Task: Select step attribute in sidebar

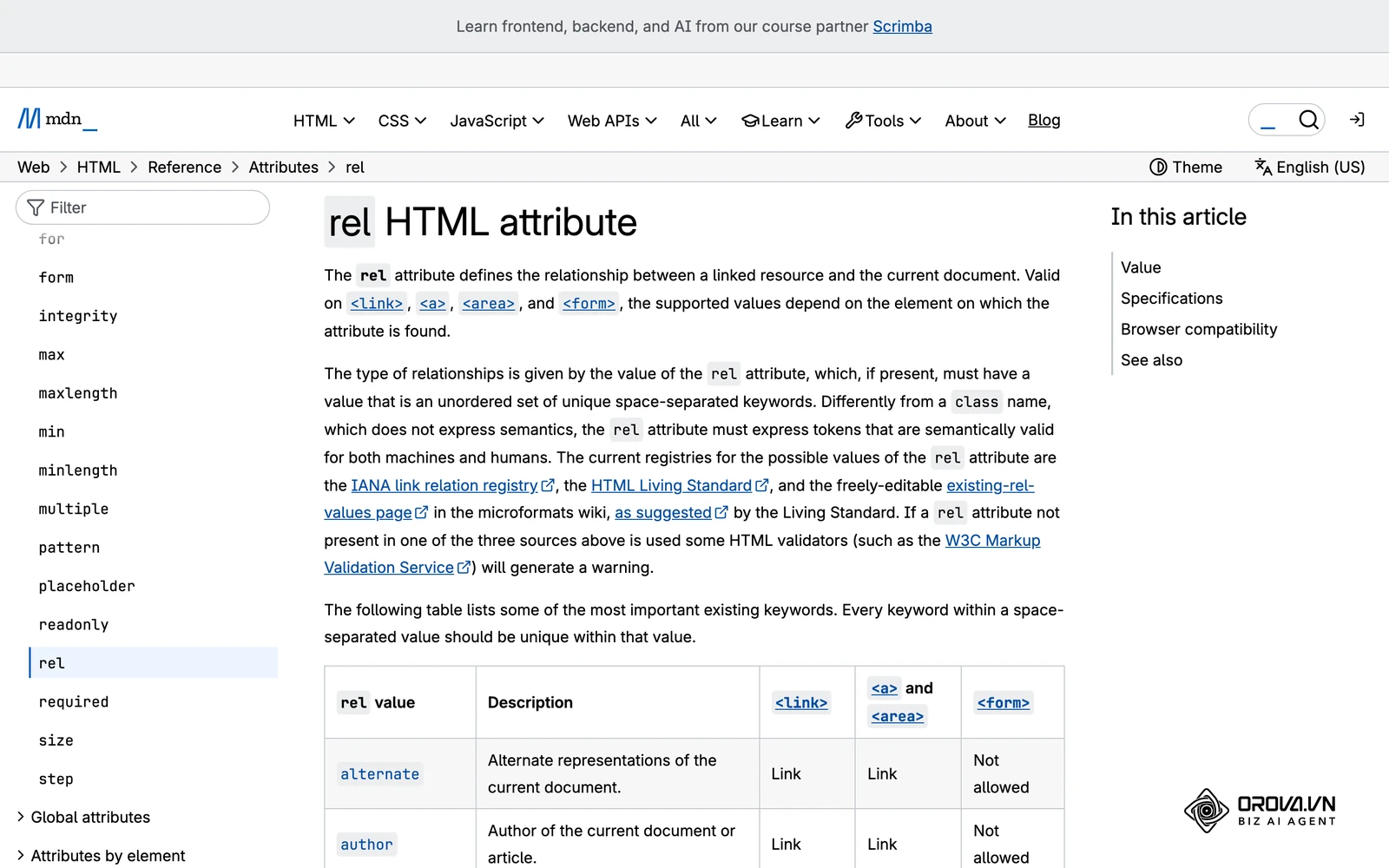Action: pos(56,779)
